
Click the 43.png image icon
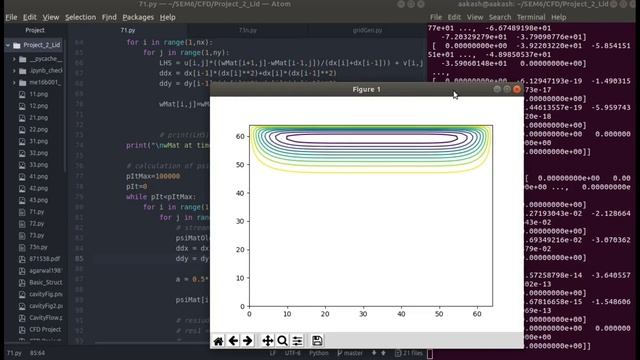tap(22, 200)
